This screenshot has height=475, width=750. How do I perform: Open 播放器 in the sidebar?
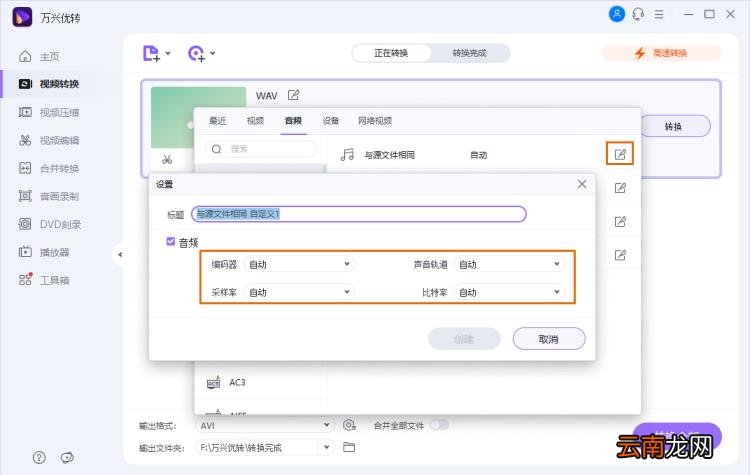(44, 252)
